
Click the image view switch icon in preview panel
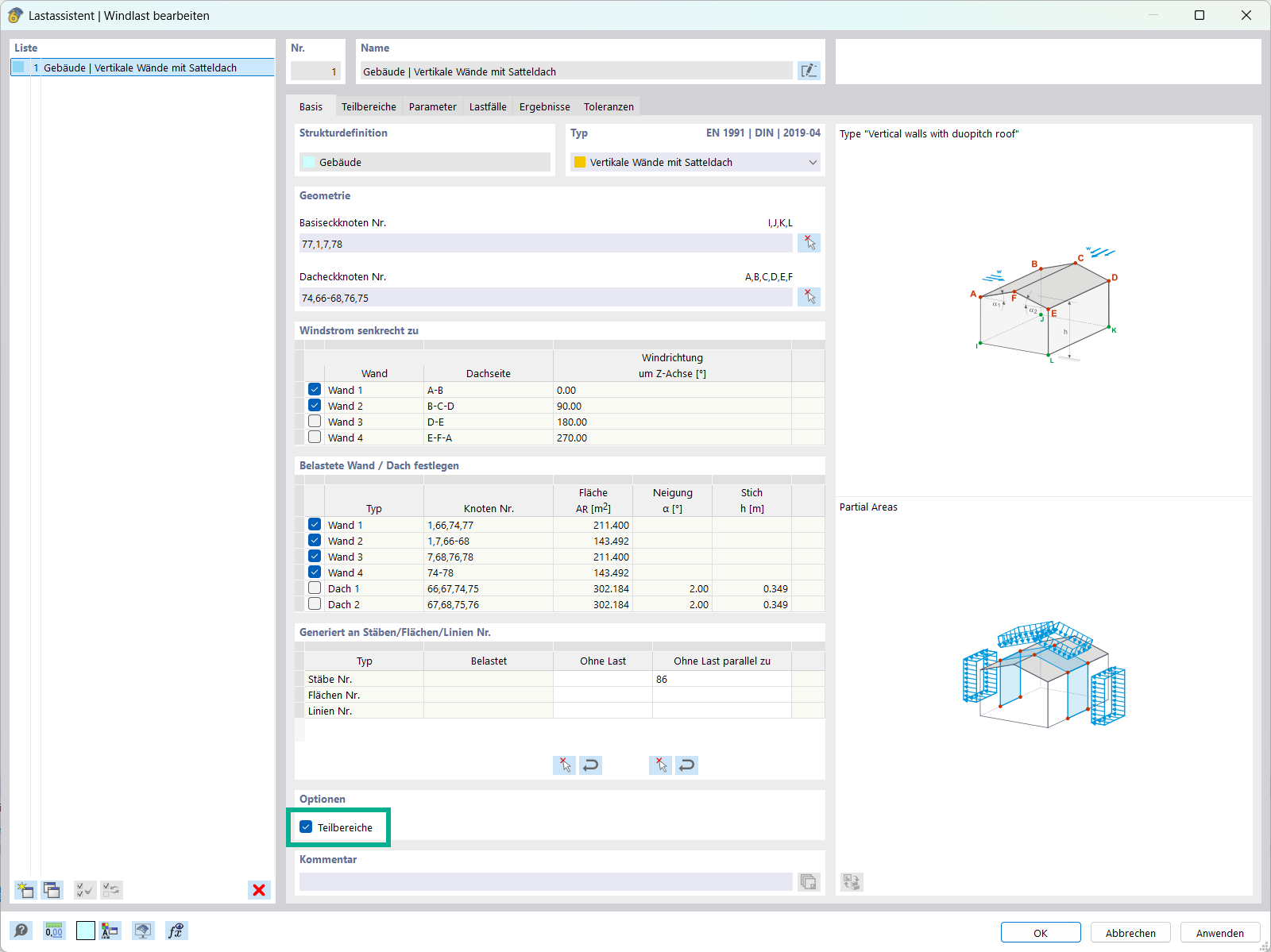[x=852, y=881]
